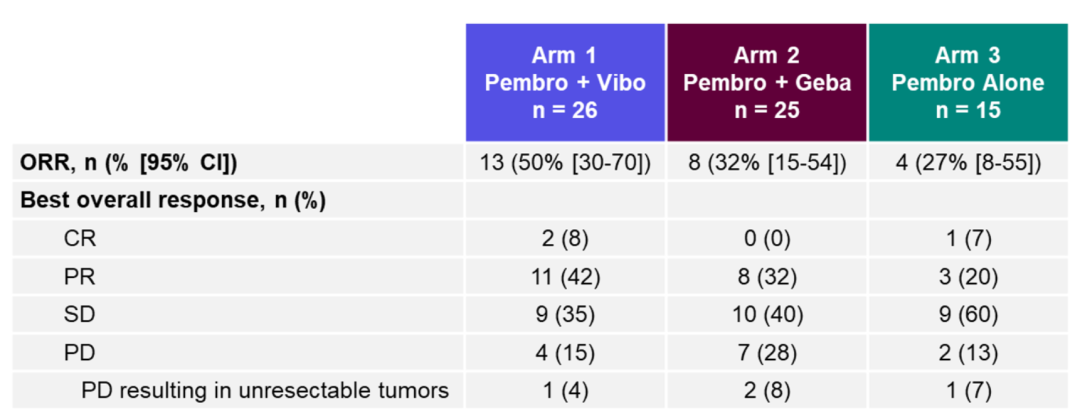The height and width of the screenshot is (416, 1080).
Task: Click the Arm 3 SD cell 9 (60)
Action: (967, 314)
